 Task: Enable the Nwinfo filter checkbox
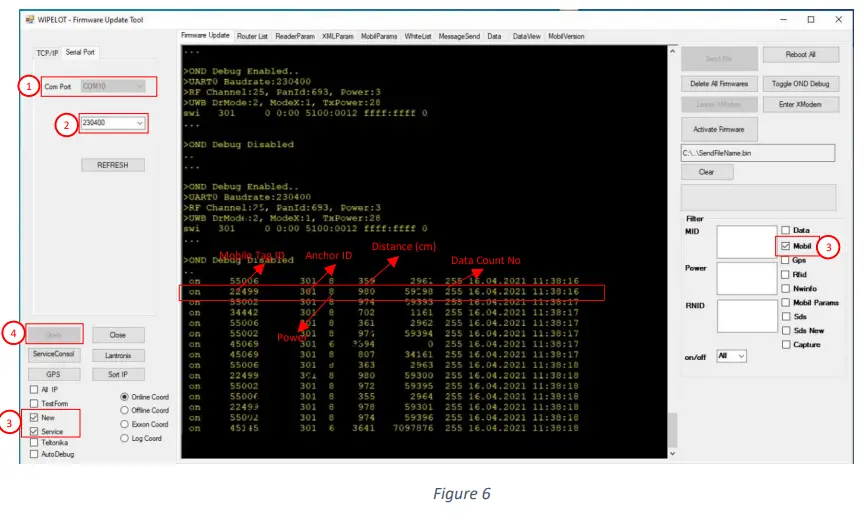tap(786, 289)
